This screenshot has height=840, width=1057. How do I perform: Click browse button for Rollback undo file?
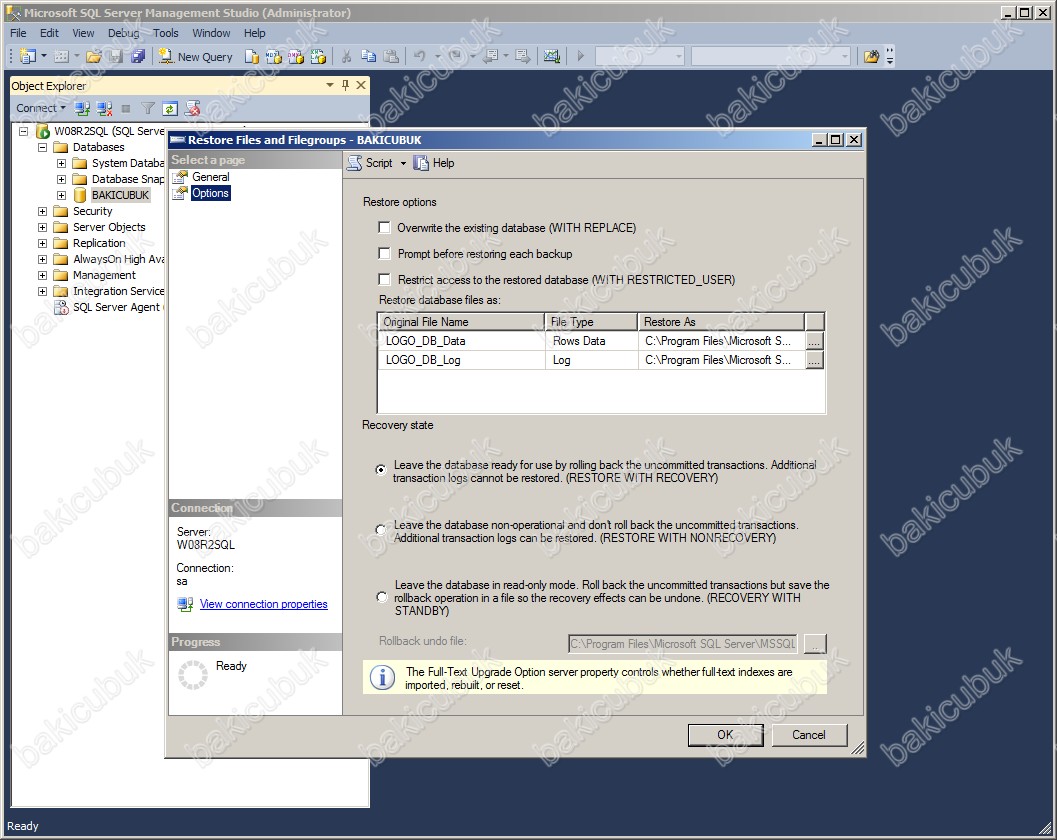pos(815,644)
